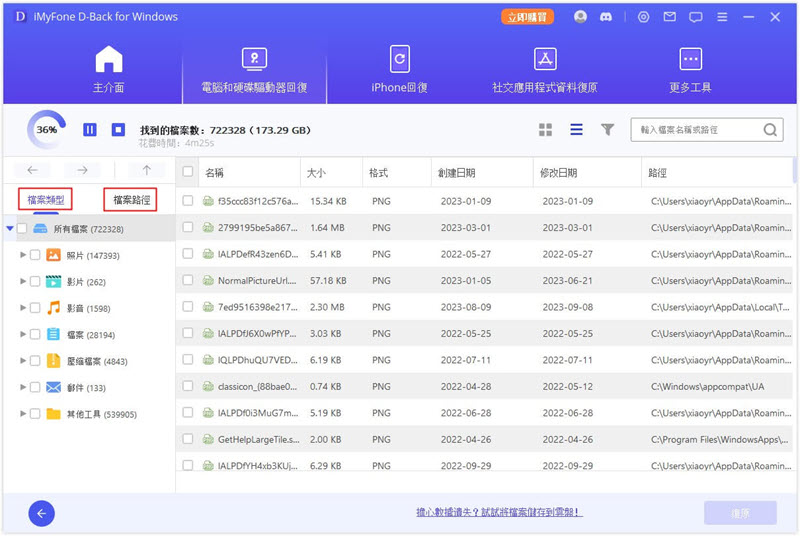
Task: Expand the 郵件 tree node
Action: (22, 387)
